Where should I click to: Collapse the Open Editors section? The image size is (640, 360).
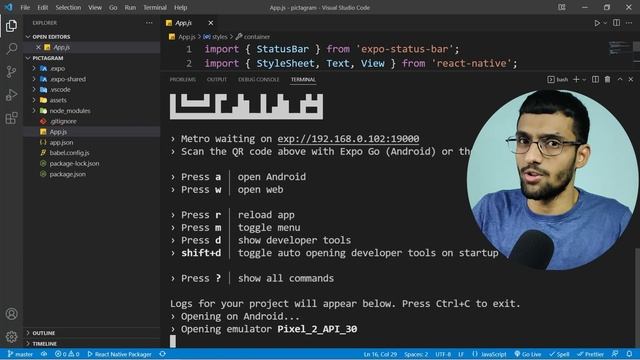[x=92, y=37]
